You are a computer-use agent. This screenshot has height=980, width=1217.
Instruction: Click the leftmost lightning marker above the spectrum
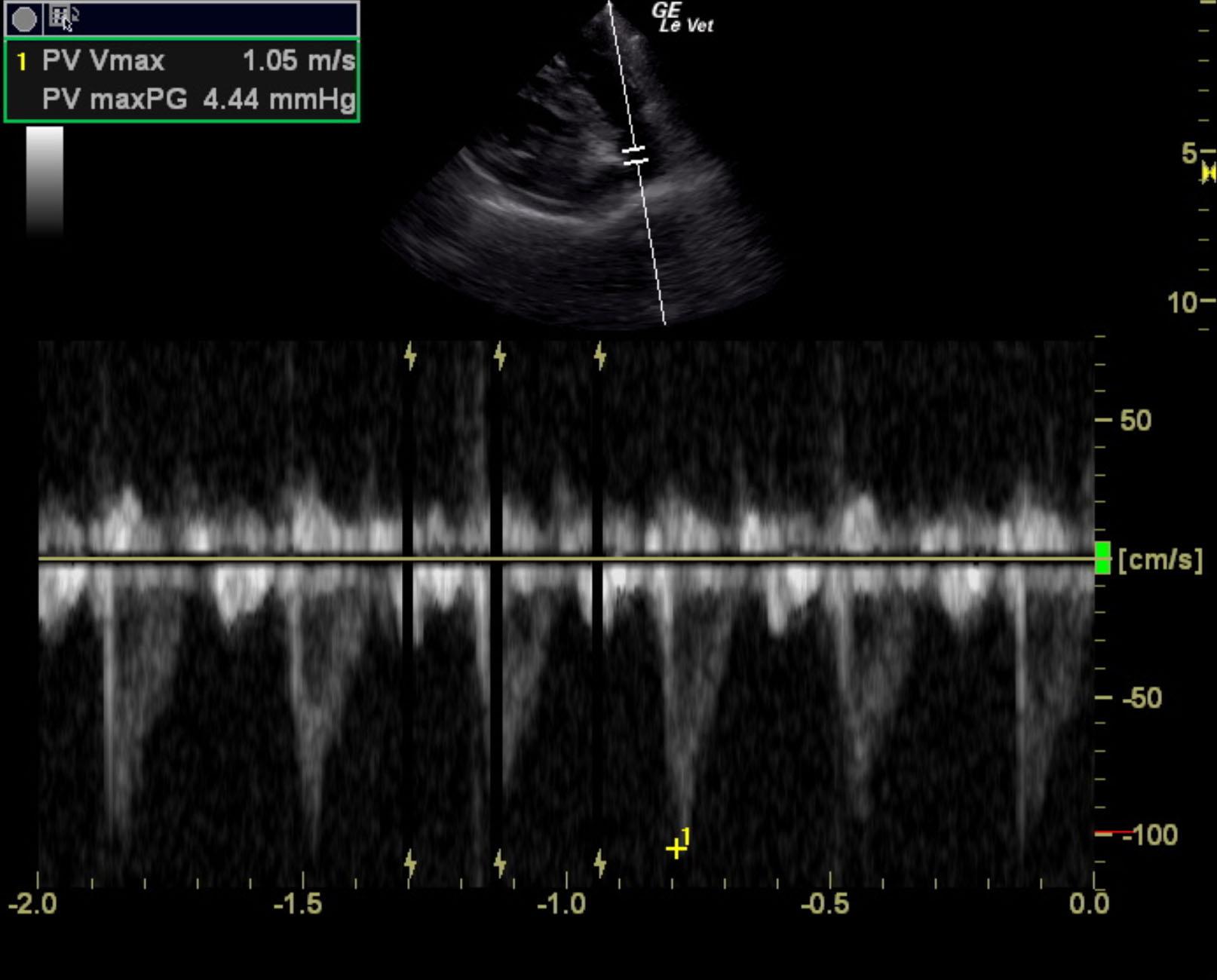[410, 355]
